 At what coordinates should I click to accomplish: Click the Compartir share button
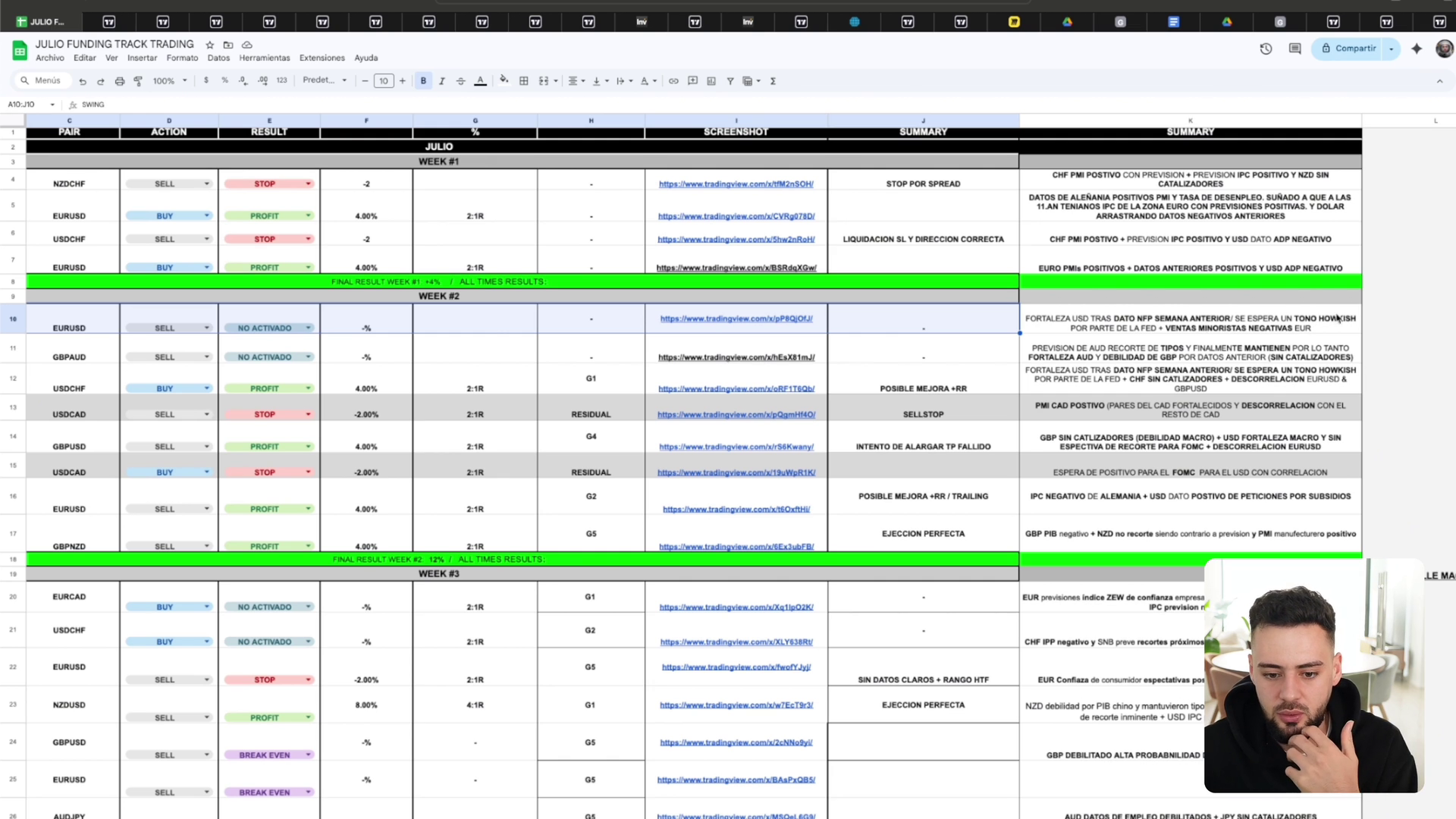click(x=1348, y=49)
